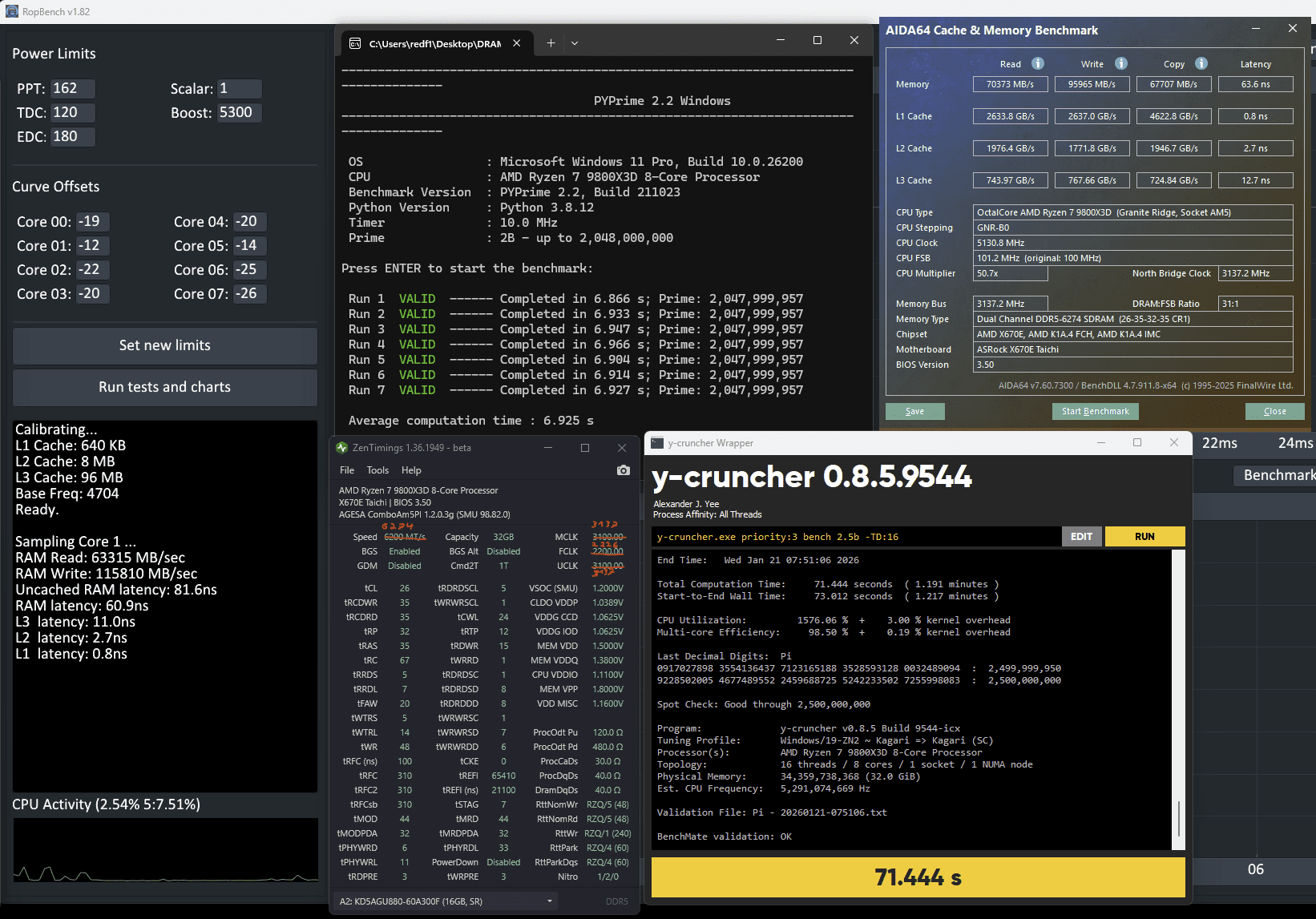Focus the Boost input field
Image resolution: width=1316 pixels, height=919 pixels.
click(x=240, y=113)
